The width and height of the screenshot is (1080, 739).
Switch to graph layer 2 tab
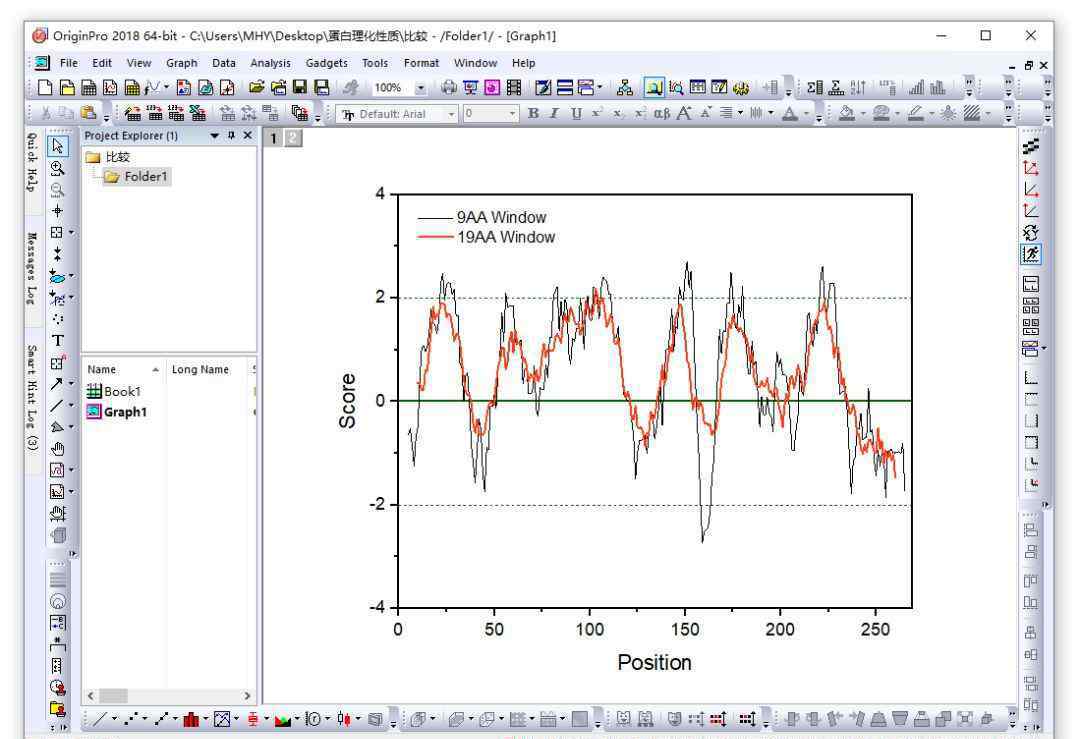[x=293, y=138]
